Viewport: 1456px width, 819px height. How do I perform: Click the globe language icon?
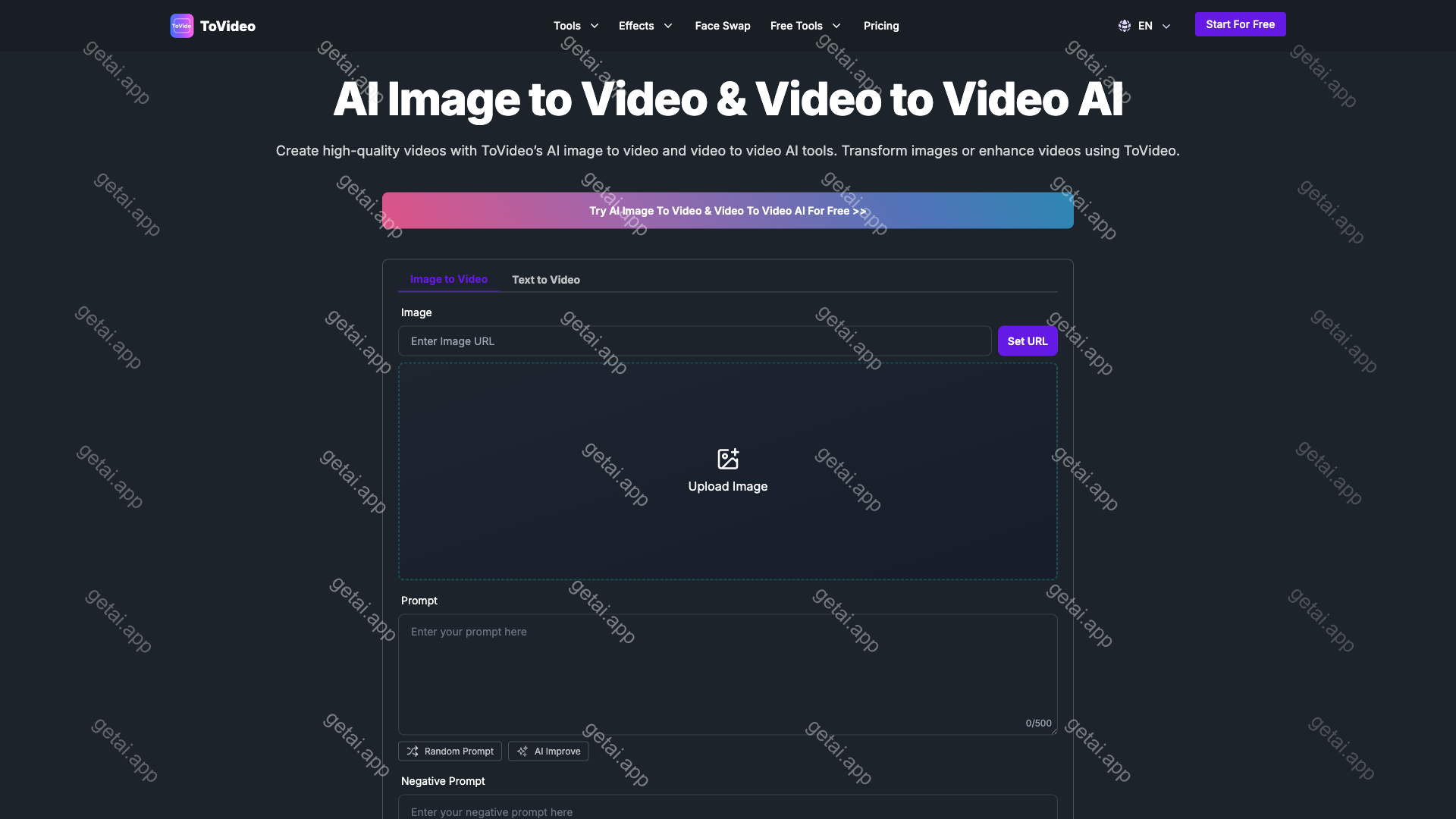[x=1125, y=26]
